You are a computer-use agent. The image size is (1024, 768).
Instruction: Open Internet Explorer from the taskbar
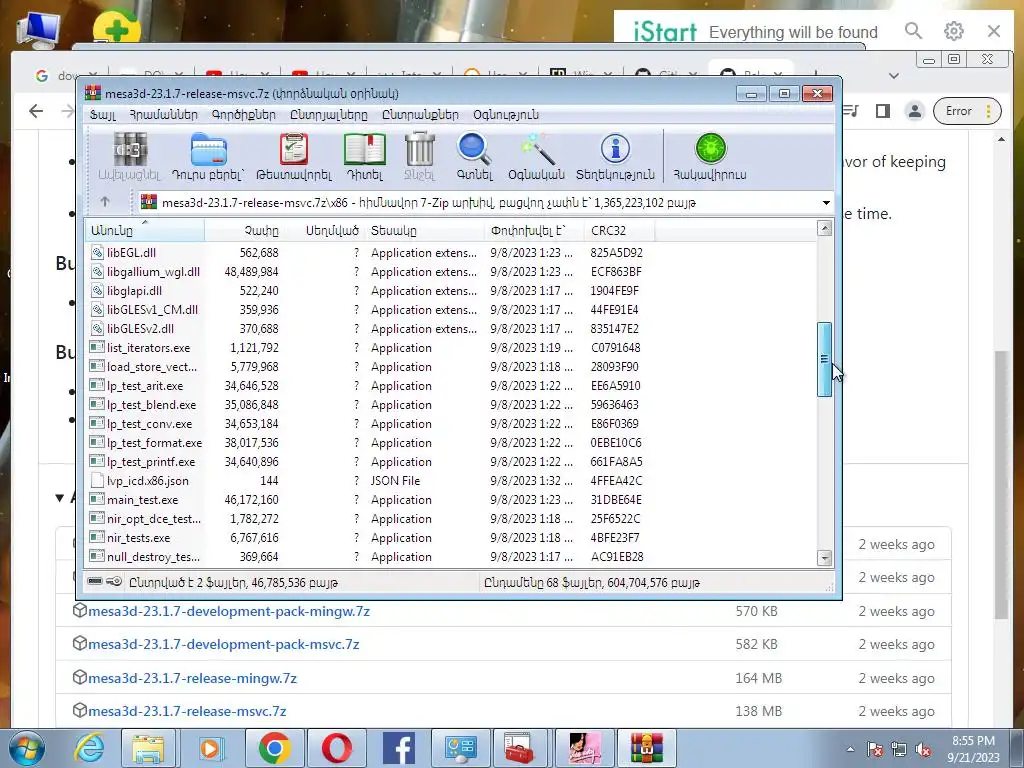click(88, 748)
